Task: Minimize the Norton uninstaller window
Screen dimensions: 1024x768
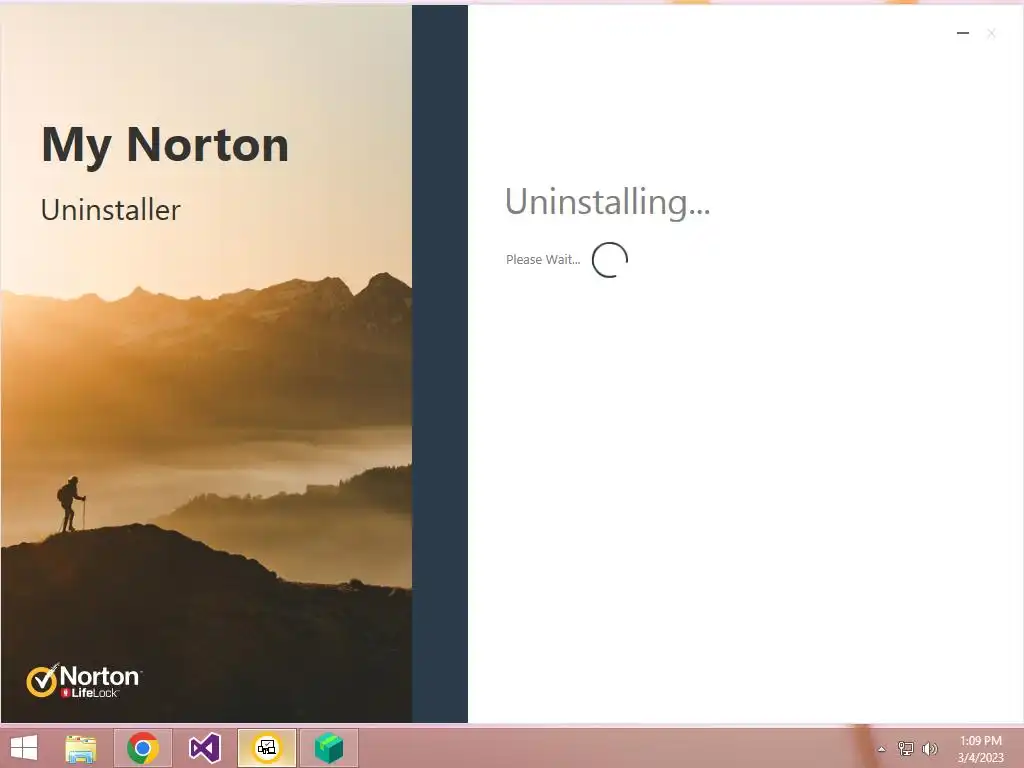Action: (963, 33)
